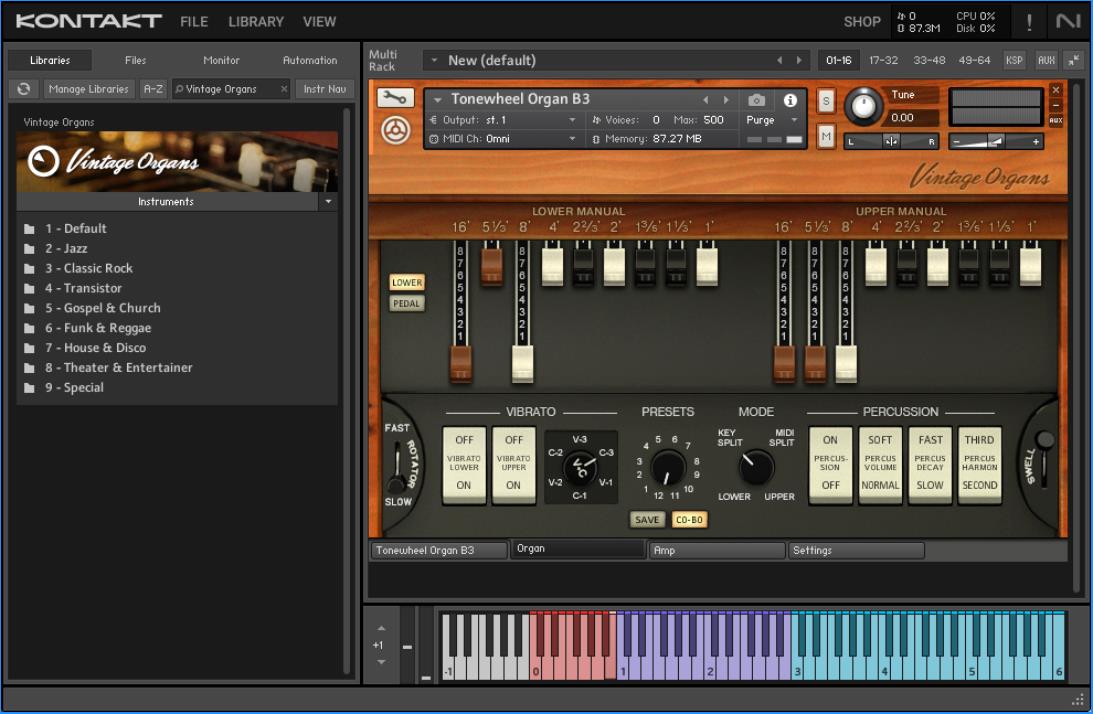This screenshot has width=1093, height=714.
Task: Click the exclamation panic icon
Action: click(1030, 21)
